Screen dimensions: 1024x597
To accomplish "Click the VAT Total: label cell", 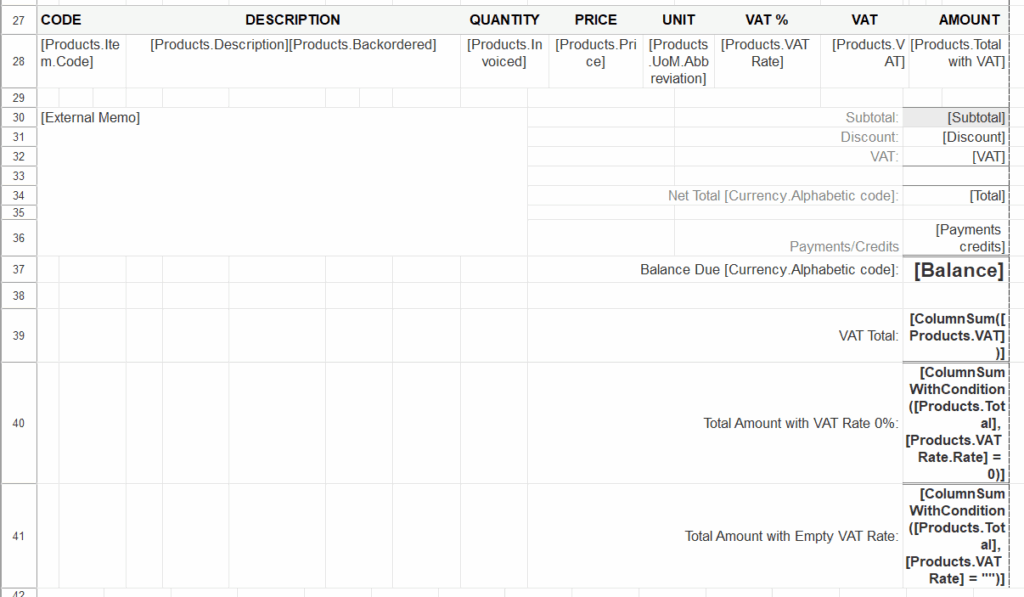I will (x=715, y=336).
